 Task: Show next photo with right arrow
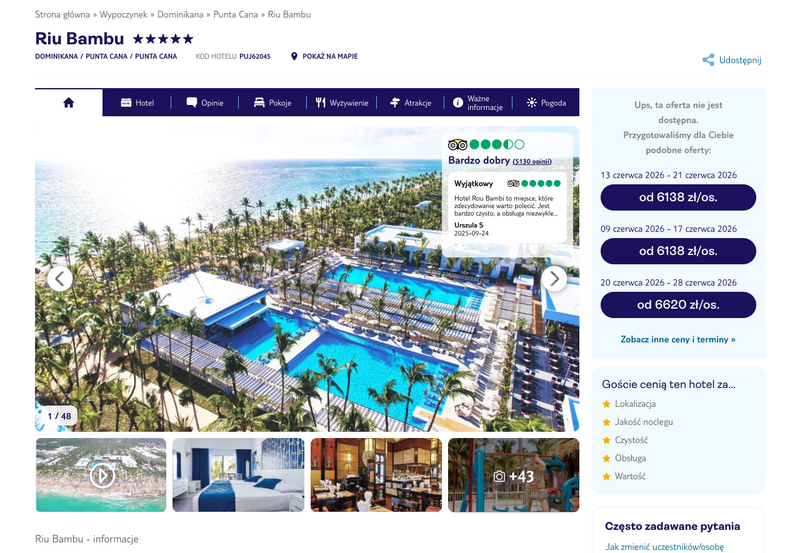click(x=554, y=279)
